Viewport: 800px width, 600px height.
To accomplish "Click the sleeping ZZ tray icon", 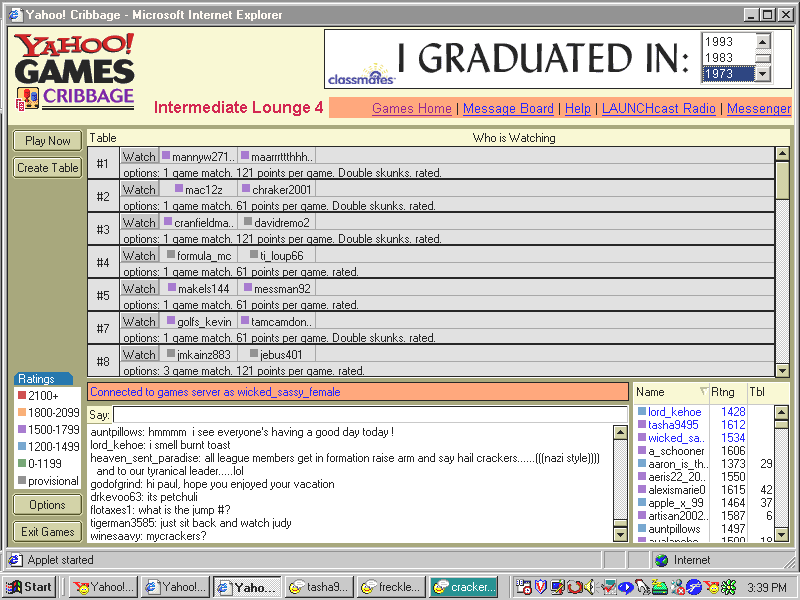I will click(660, 587).
